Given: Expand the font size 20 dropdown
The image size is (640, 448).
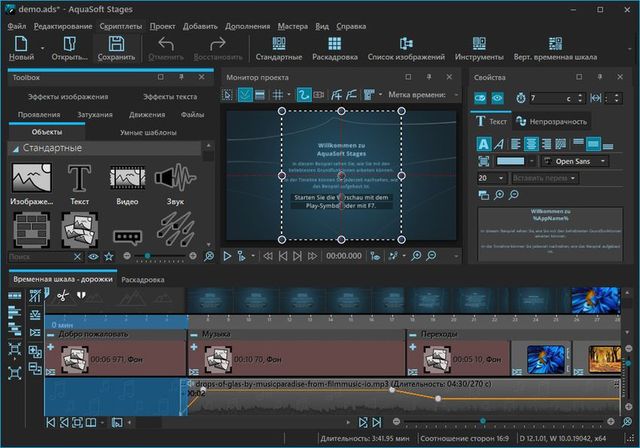Looking at the screenshot, I should [490, 177].
